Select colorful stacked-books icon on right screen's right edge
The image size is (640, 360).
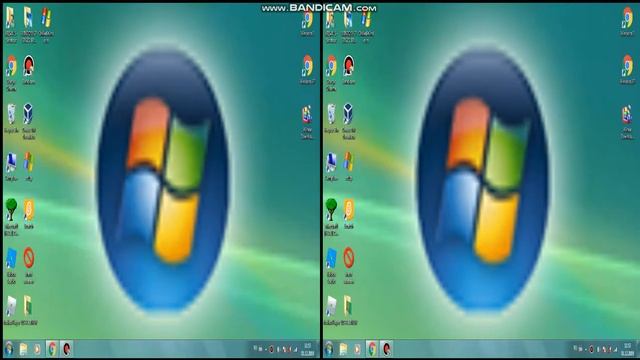(627, 115)
